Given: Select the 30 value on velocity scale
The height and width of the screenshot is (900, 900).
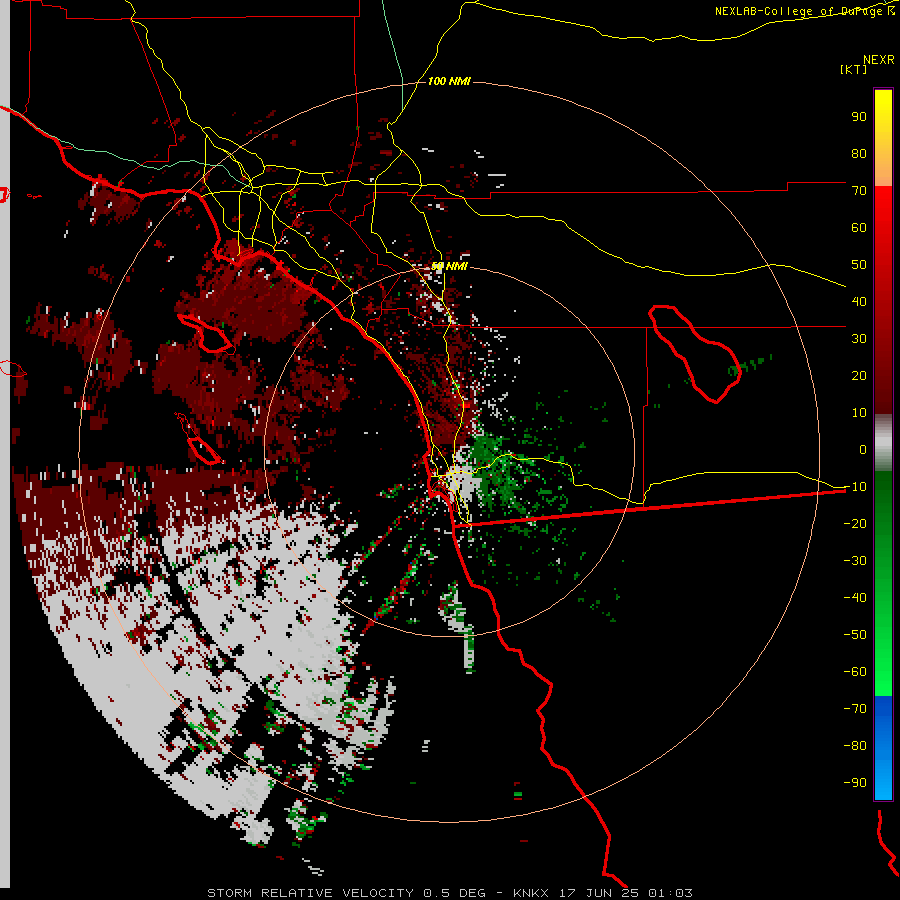Looking at the screenshot, I should 859,339.
